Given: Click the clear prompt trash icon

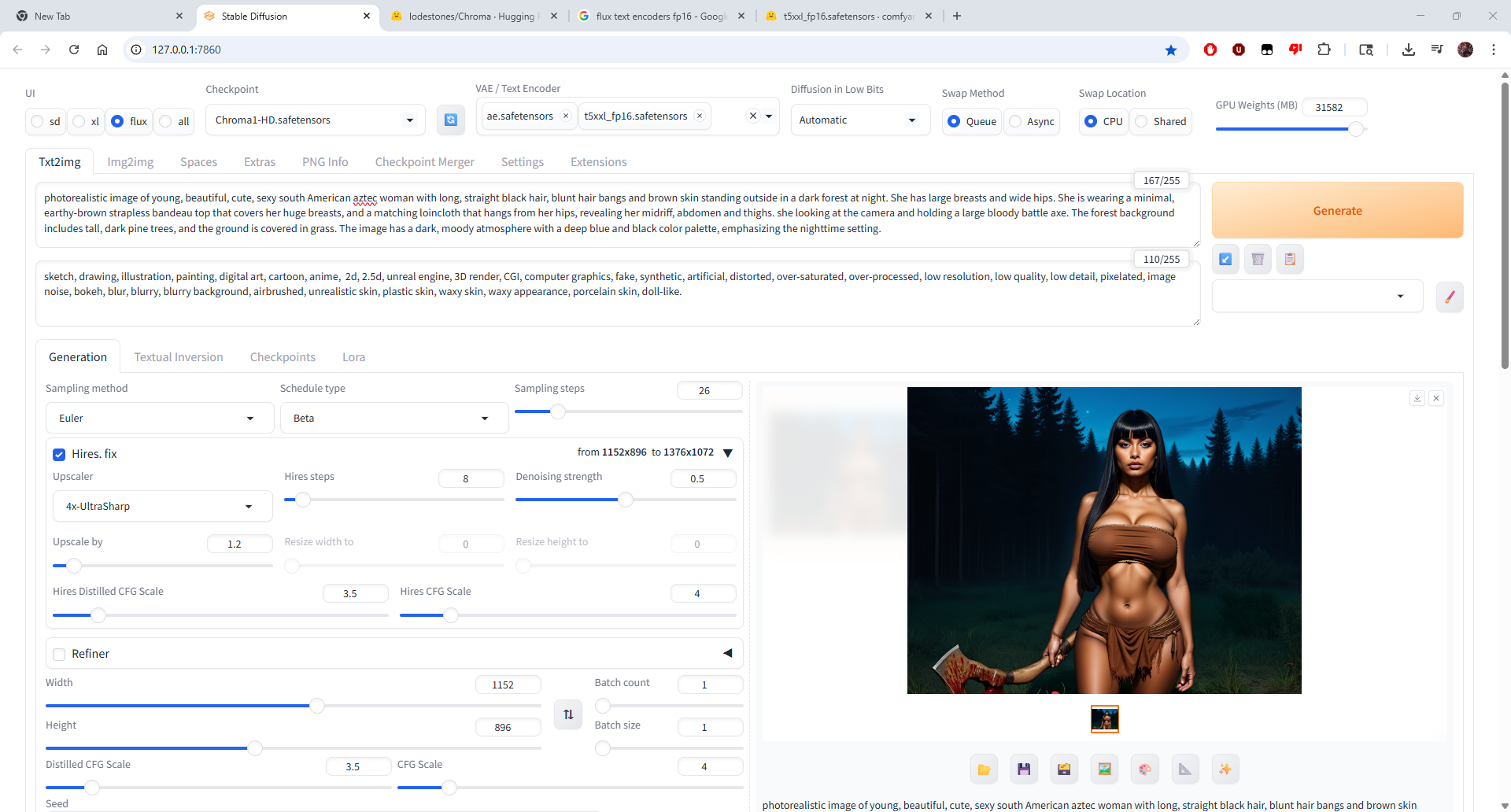Looking at the screenshot, I should click(1258, 259).
